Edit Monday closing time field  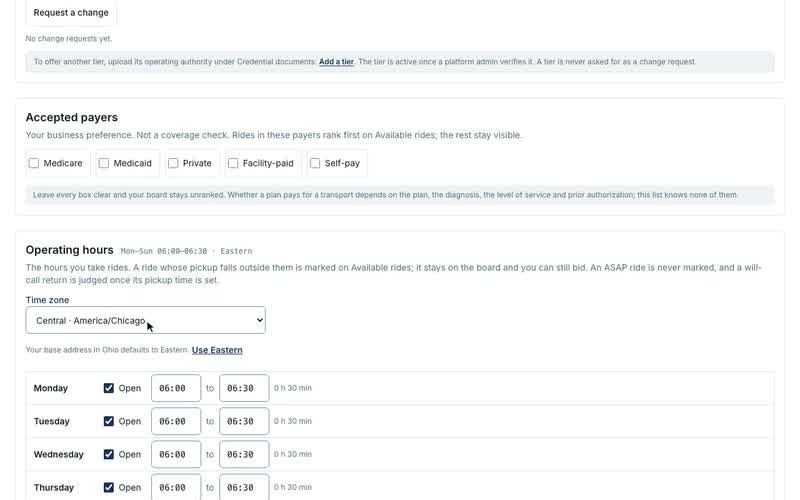pyautogui.click(x=244, y=388)
